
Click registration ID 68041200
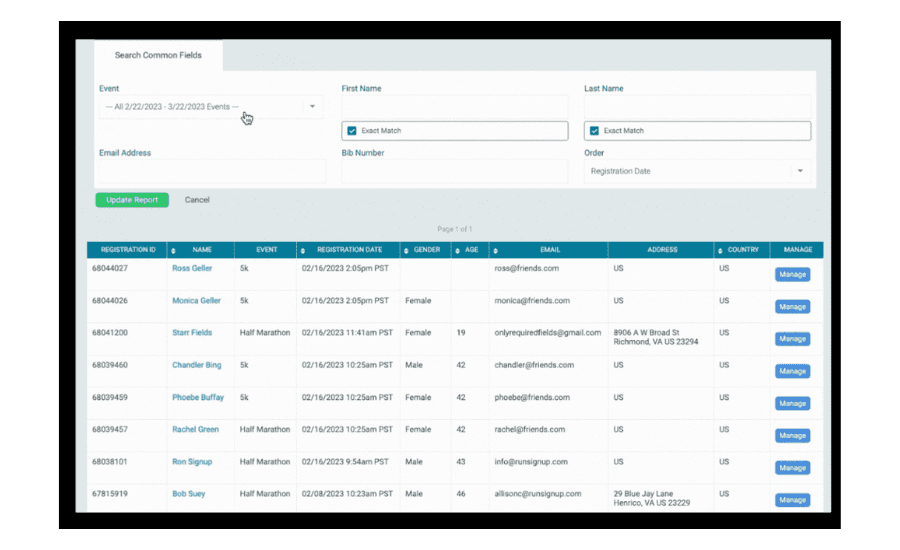coord(110,332)
